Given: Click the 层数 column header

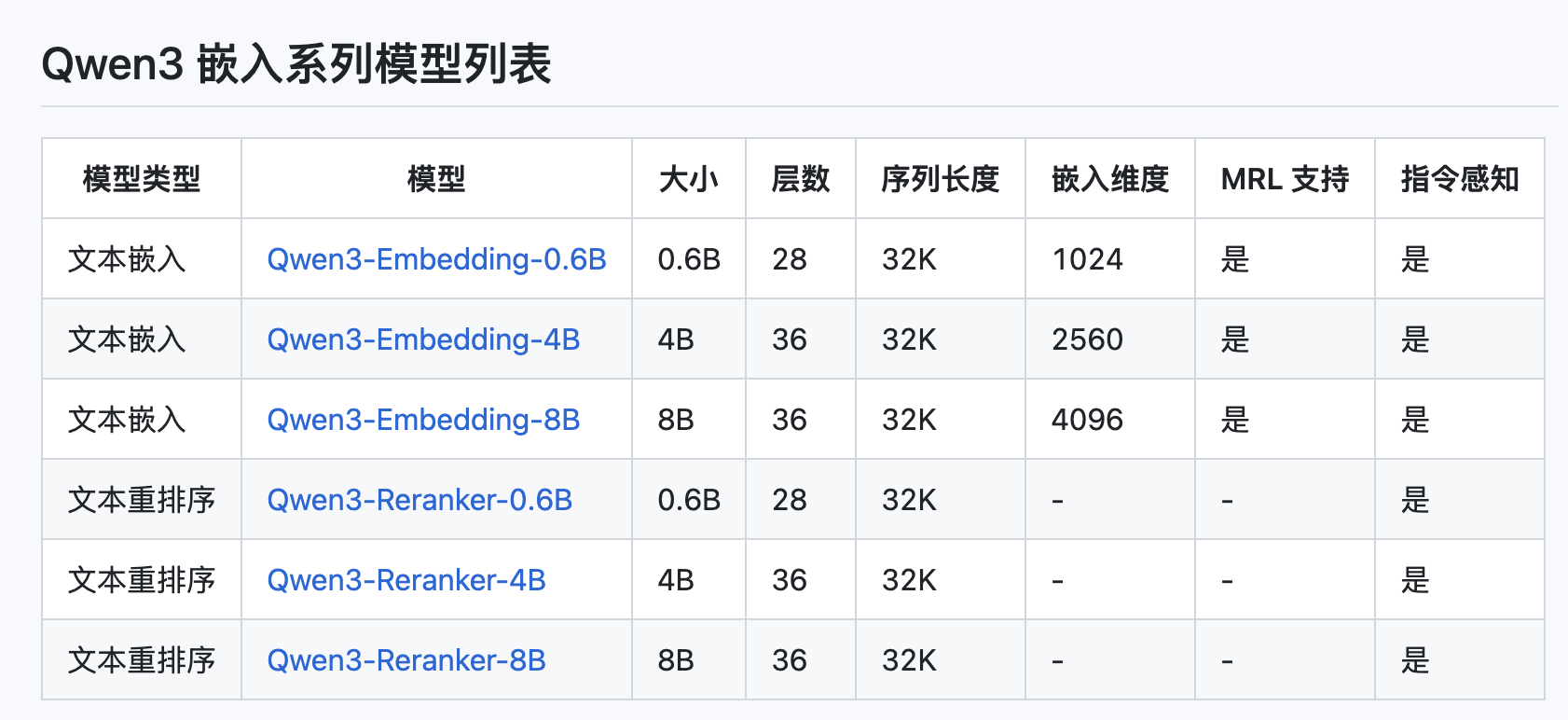Looking at the screenshot, I should click(x=800, y=179).
